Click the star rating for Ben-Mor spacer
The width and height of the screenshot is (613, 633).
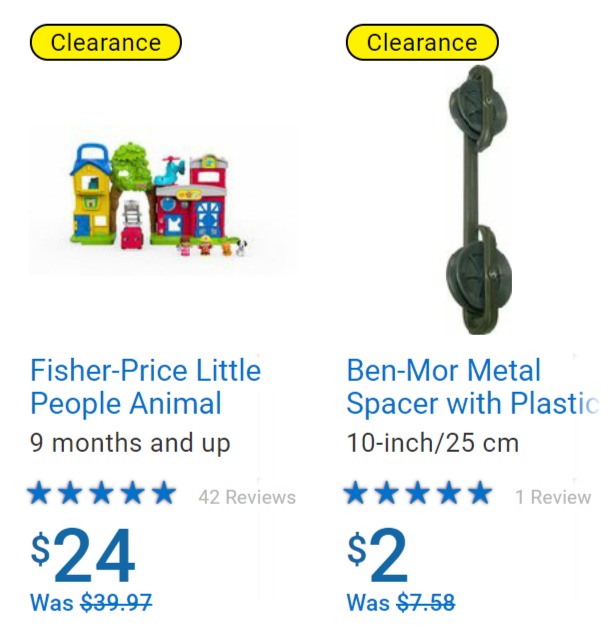click(418, 493)
